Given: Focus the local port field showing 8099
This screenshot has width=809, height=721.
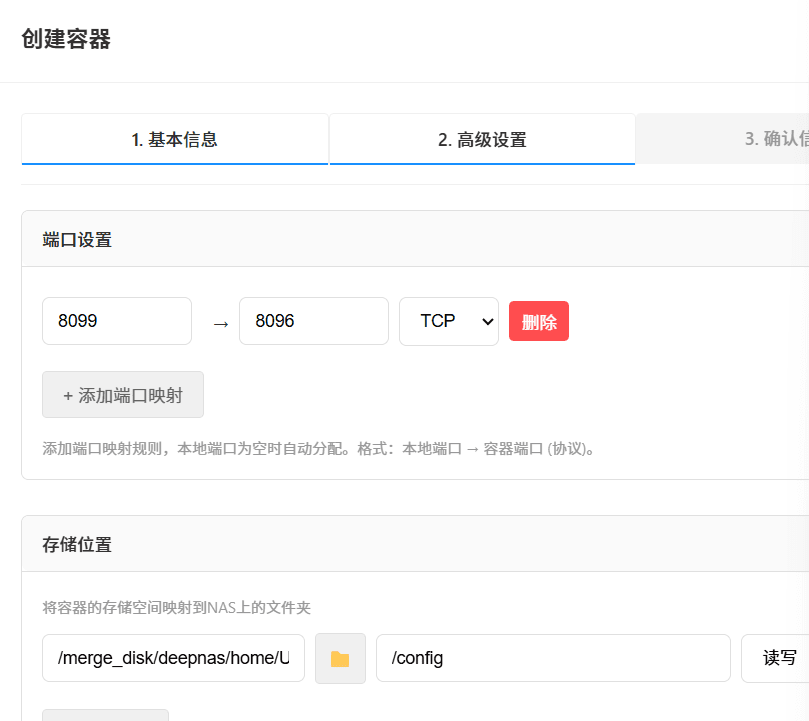Looking at the screenshot, I should click(117, 321).
